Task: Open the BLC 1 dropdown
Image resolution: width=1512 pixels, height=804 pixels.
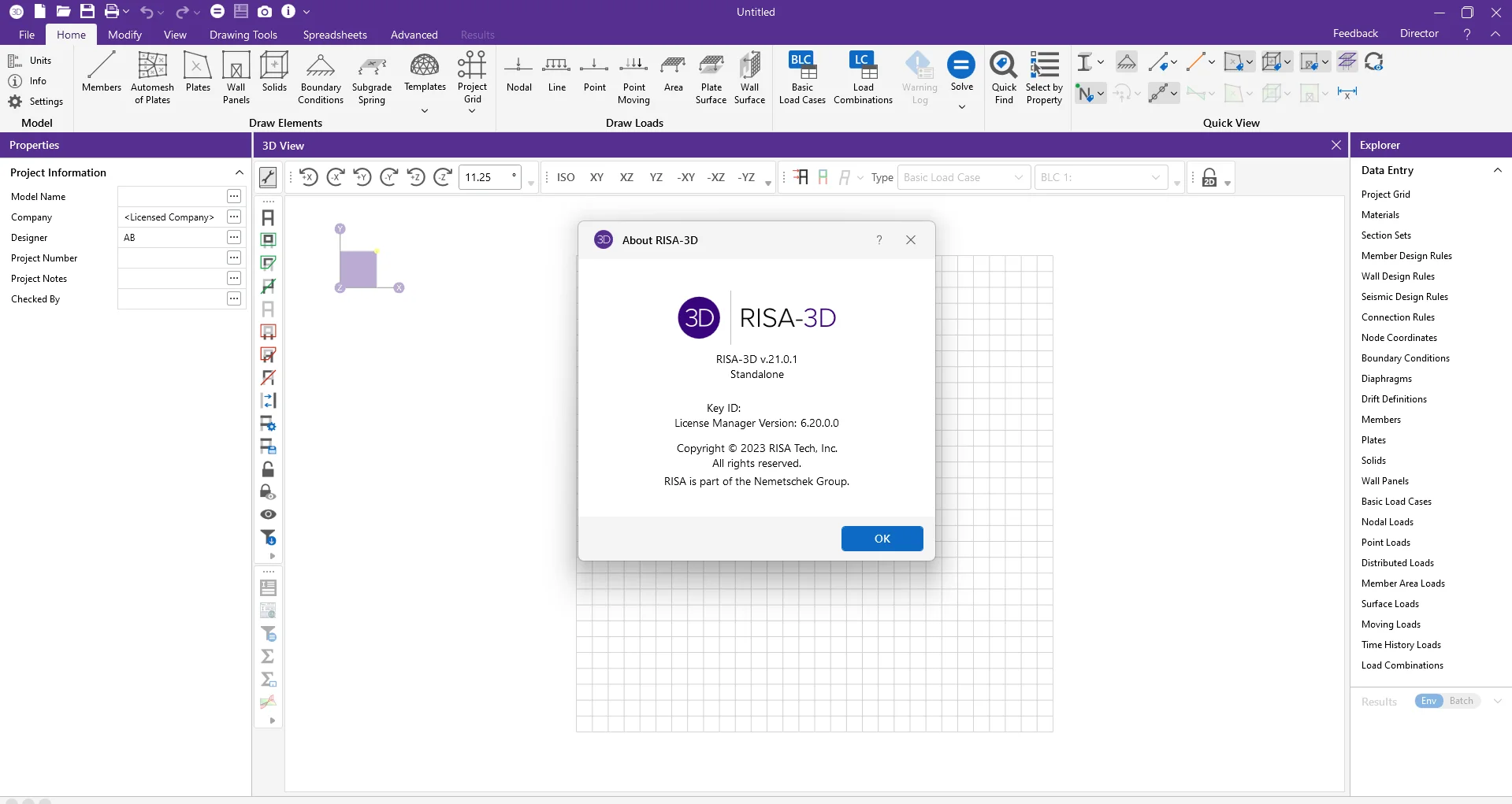Action: (1101, 177)
